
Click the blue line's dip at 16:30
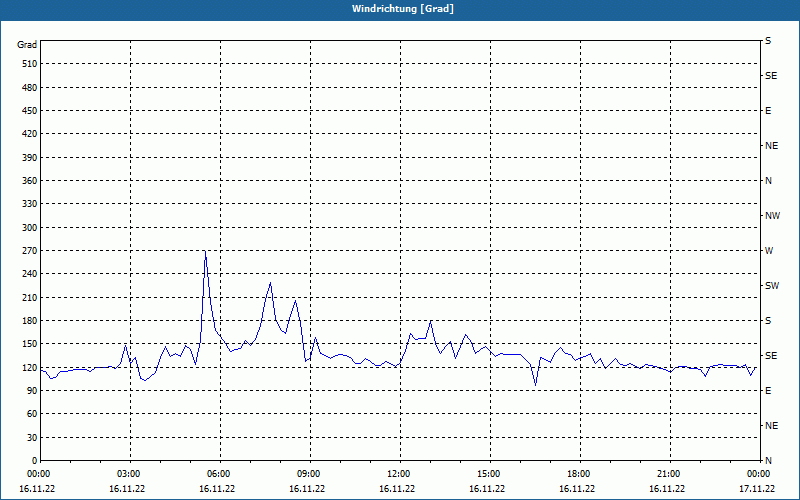tap(535, 386)
